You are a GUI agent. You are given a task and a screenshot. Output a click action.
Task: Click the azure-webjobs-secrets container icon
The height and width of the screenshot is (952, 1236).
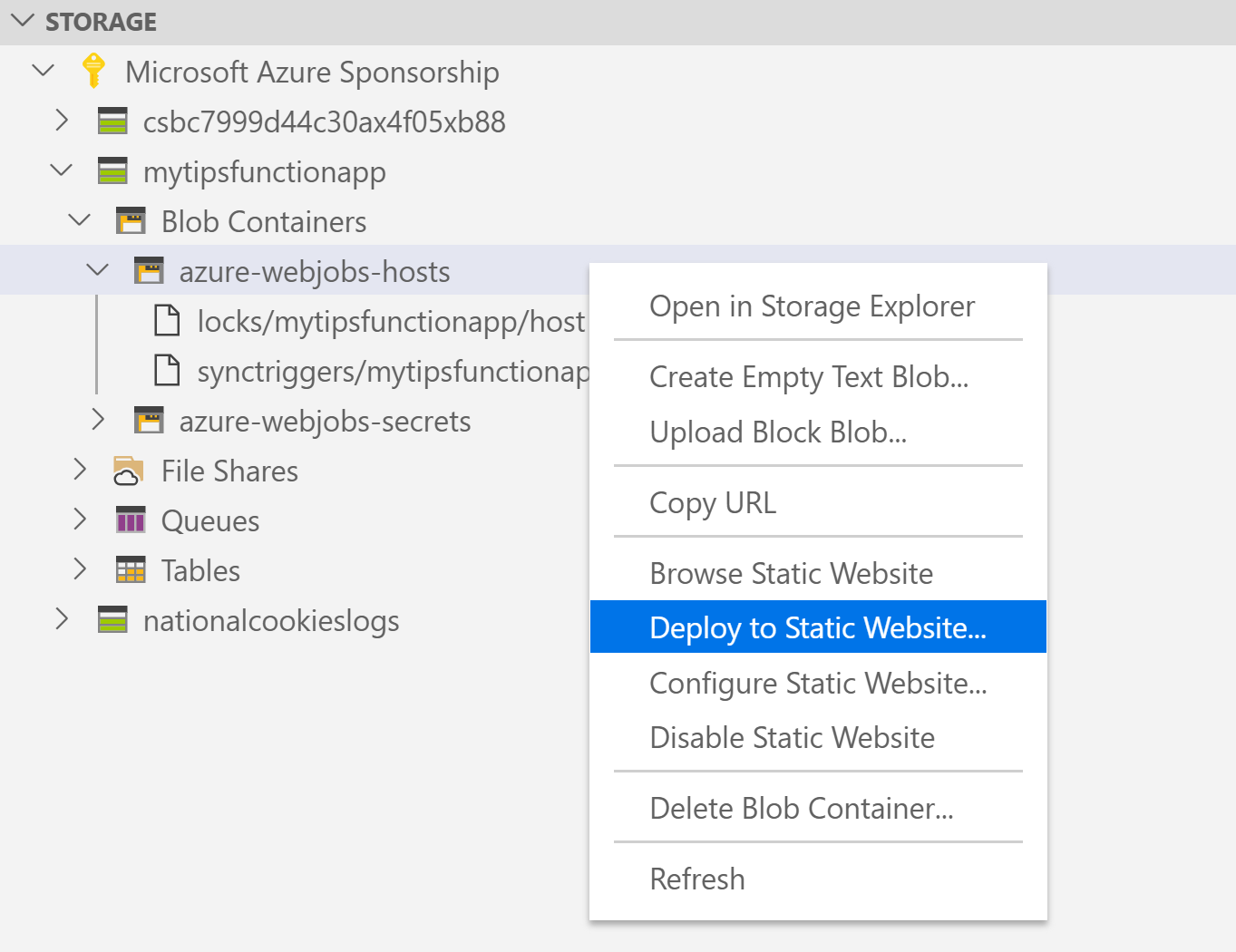tap(149, 420)
